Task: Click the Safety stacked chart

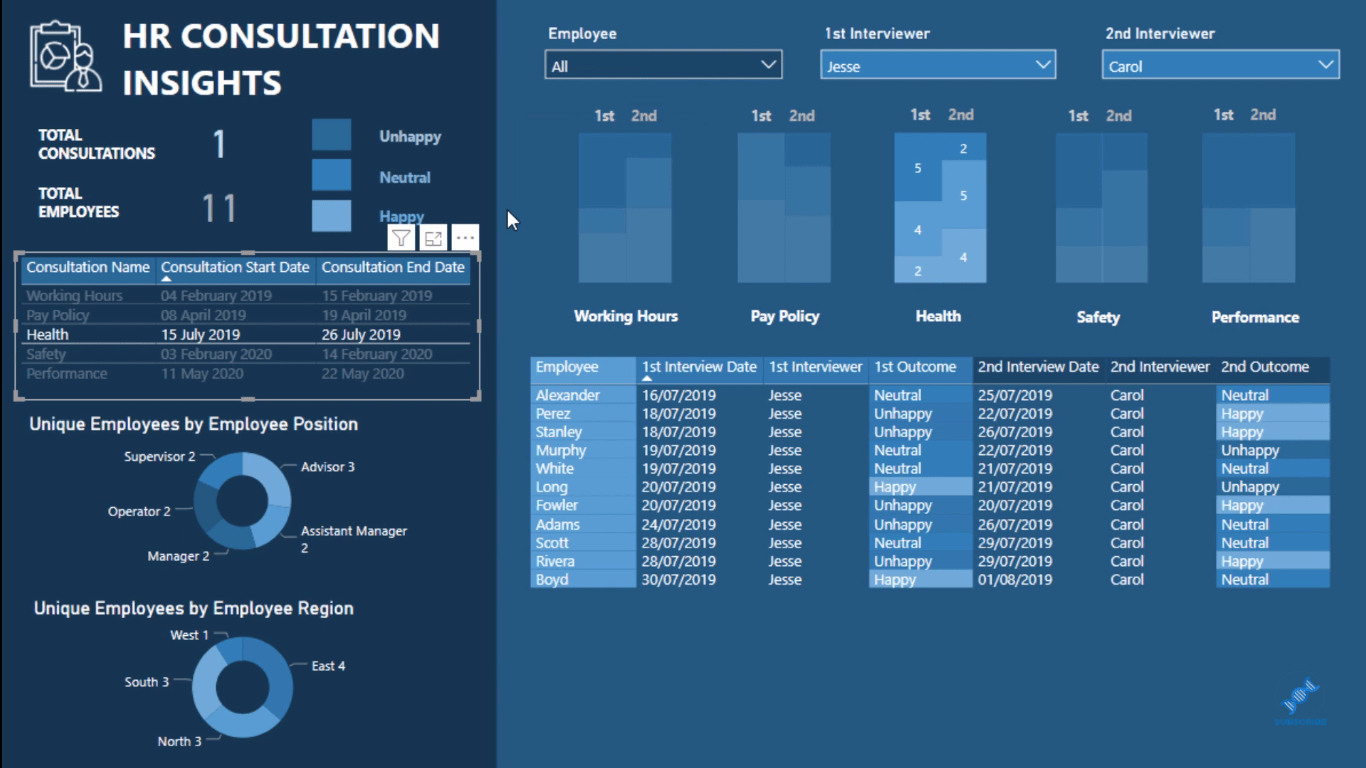Action: point(1101,208)
